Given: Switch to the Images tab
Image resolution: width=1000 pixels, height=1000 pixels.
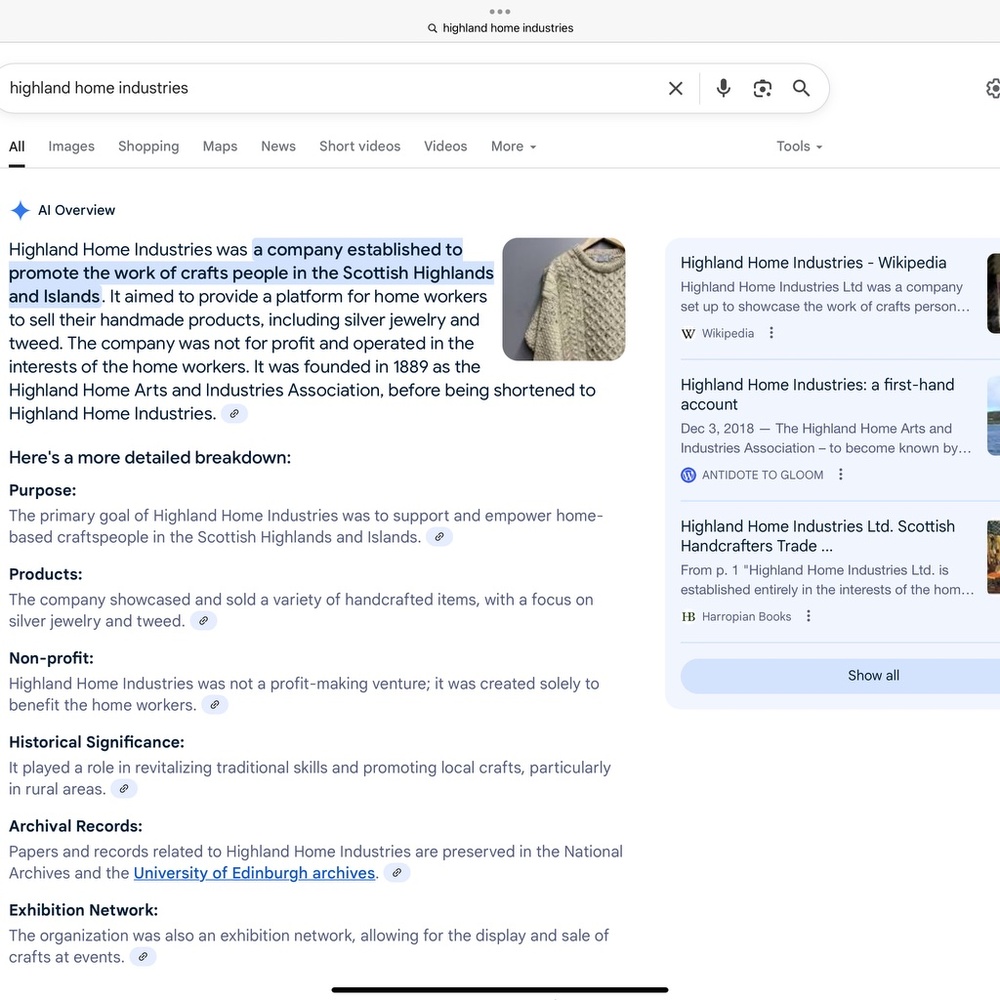Looking at the screenshot, I should click(x=71, y=147).
